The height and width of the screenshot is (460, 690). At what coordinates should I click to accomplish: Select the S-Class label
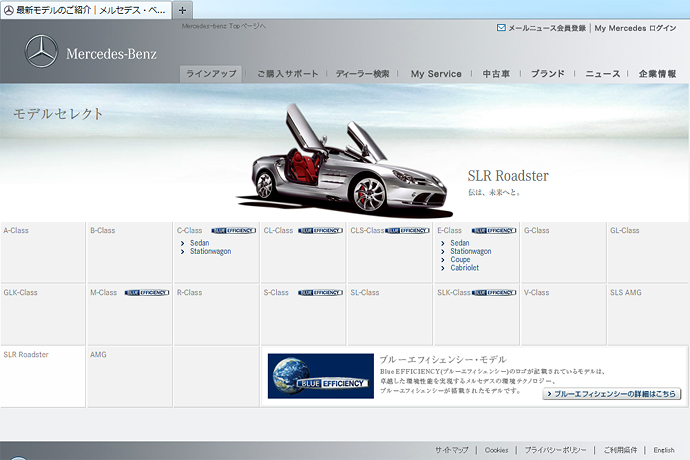click(276, 293)
